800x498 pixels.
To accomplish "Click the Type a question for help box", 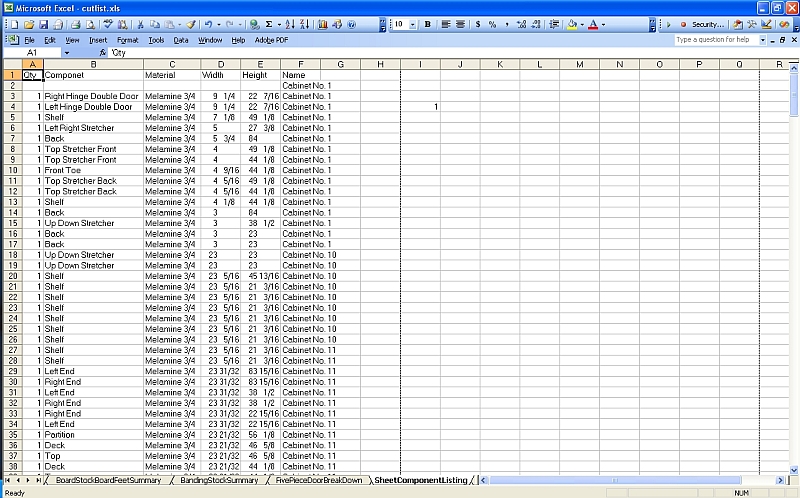I will (x=716, y=40).
